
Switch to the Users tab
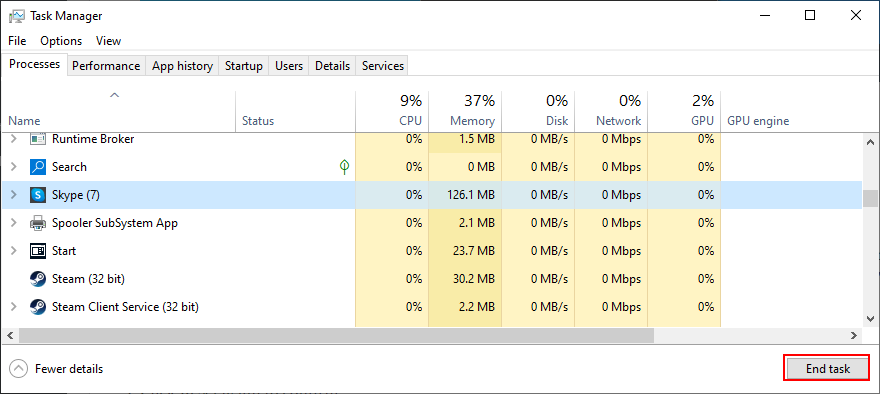289,66
